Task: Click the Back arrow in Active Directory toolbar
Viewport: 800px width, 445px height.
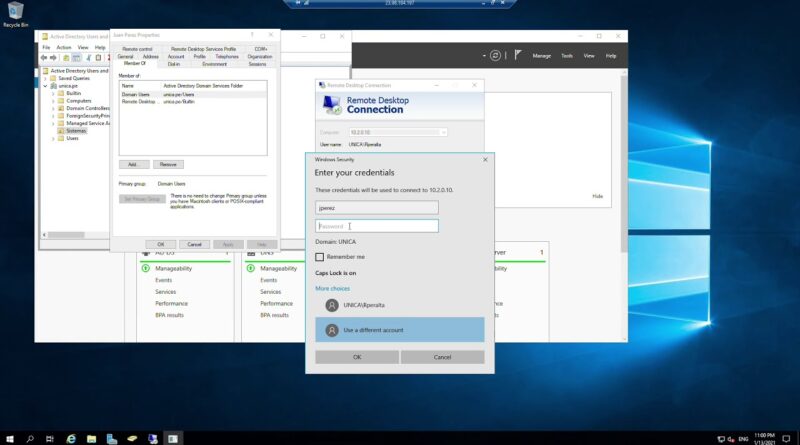Action: pyautogui.click(x=44, y=58)
